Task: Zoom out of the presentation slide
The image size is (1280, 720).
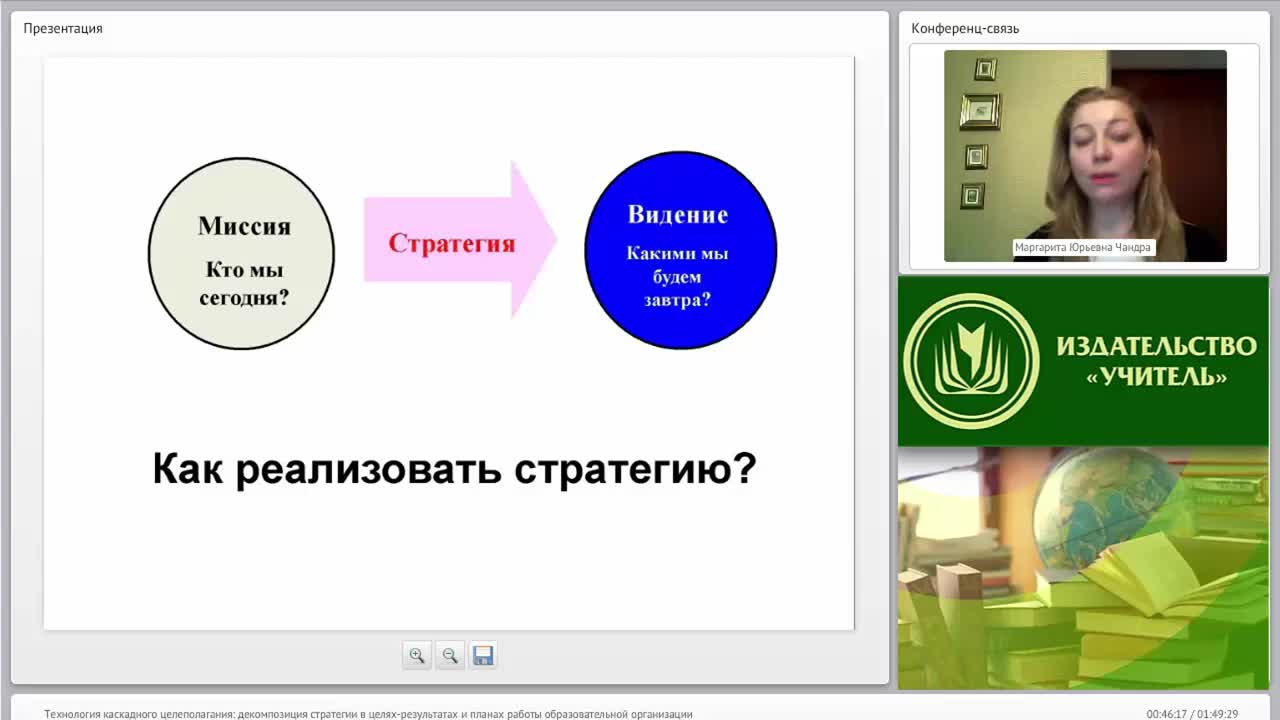Action: click(x=450, y=655)
